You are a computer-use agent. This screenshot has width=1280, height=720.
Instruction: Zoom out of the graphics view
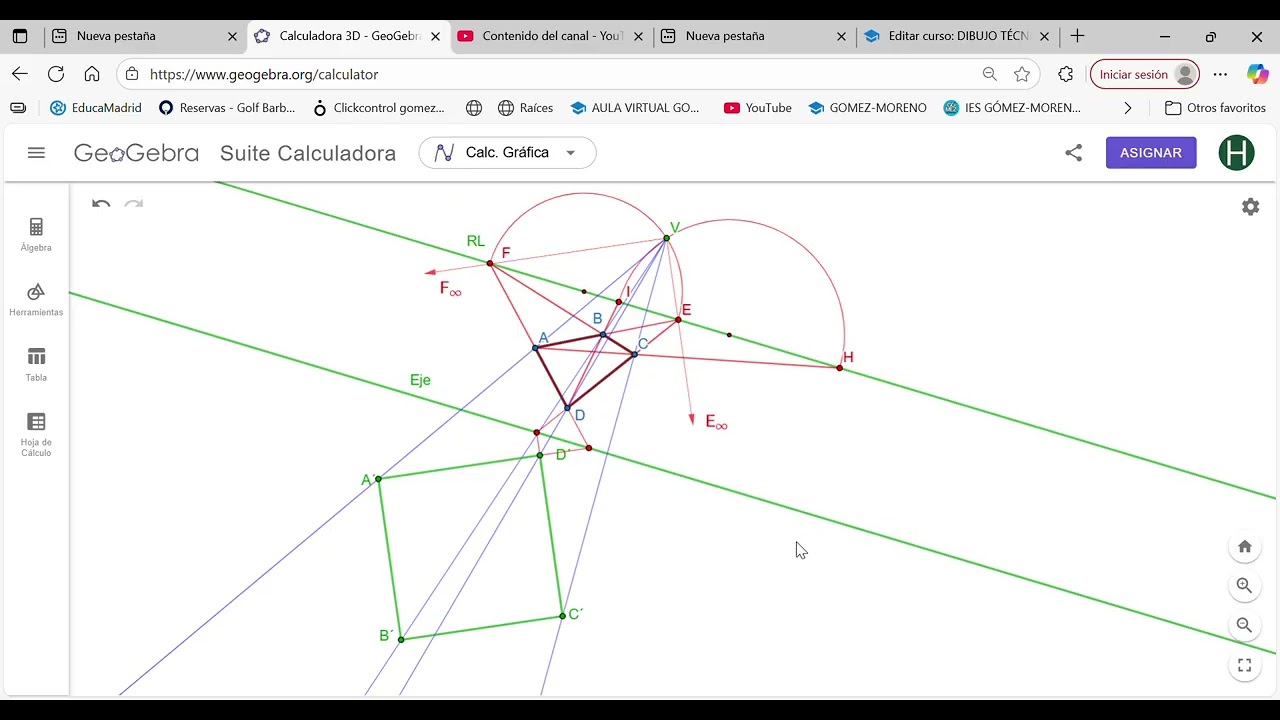coord(1245,625)
